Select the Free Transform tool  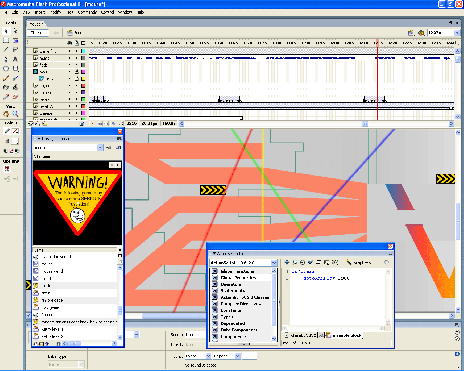click(6, 40)
